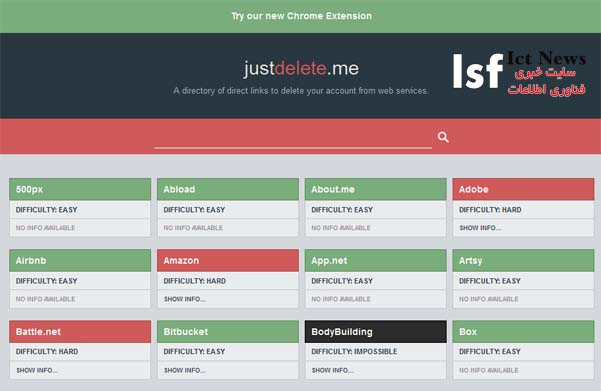Click Difficulty: Hard text under Amazon

pos(195,281)
